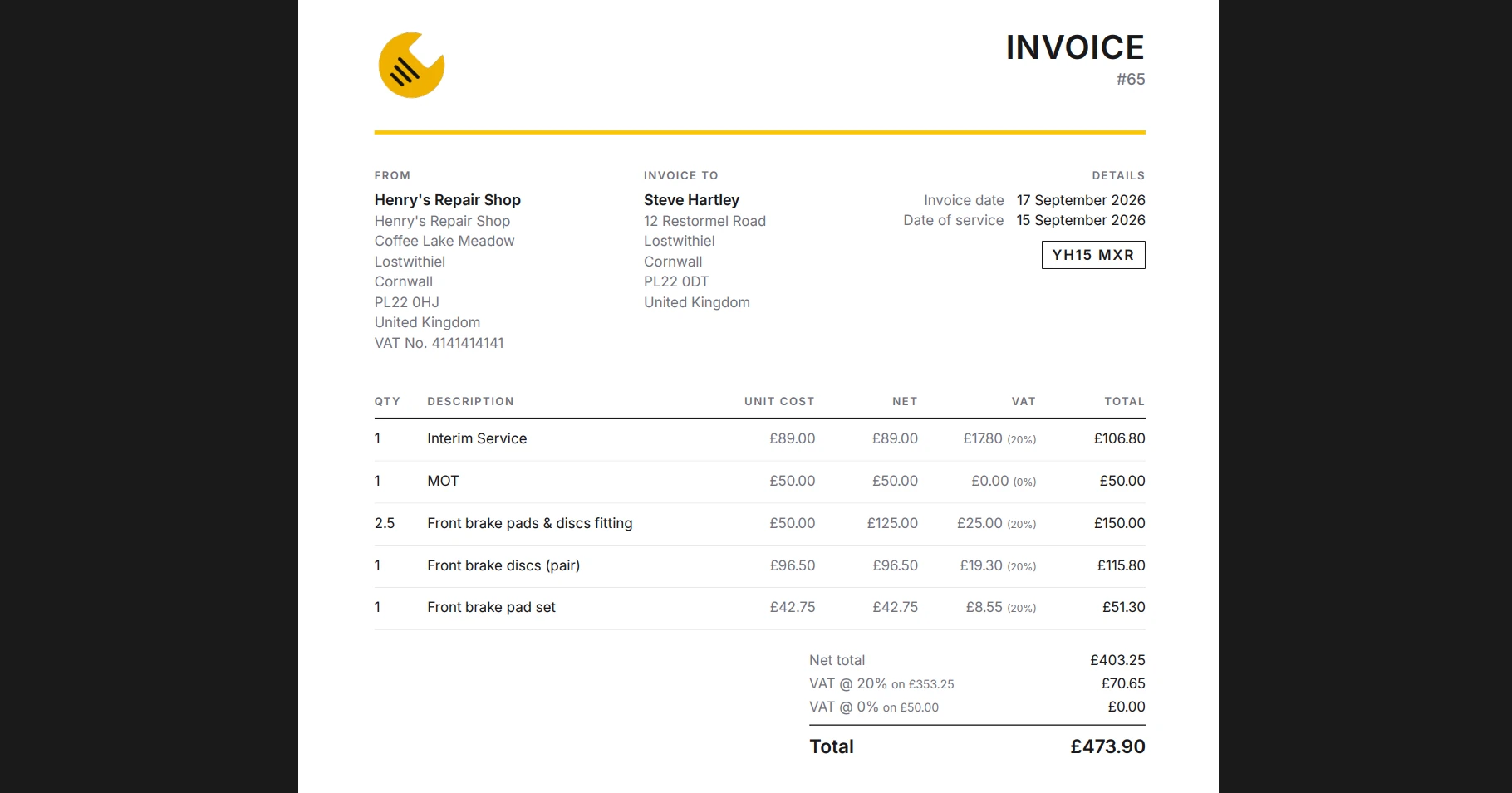1512x793 pixels.
Task: Click the customer name Steve Hartley
Action: (691, 200)
